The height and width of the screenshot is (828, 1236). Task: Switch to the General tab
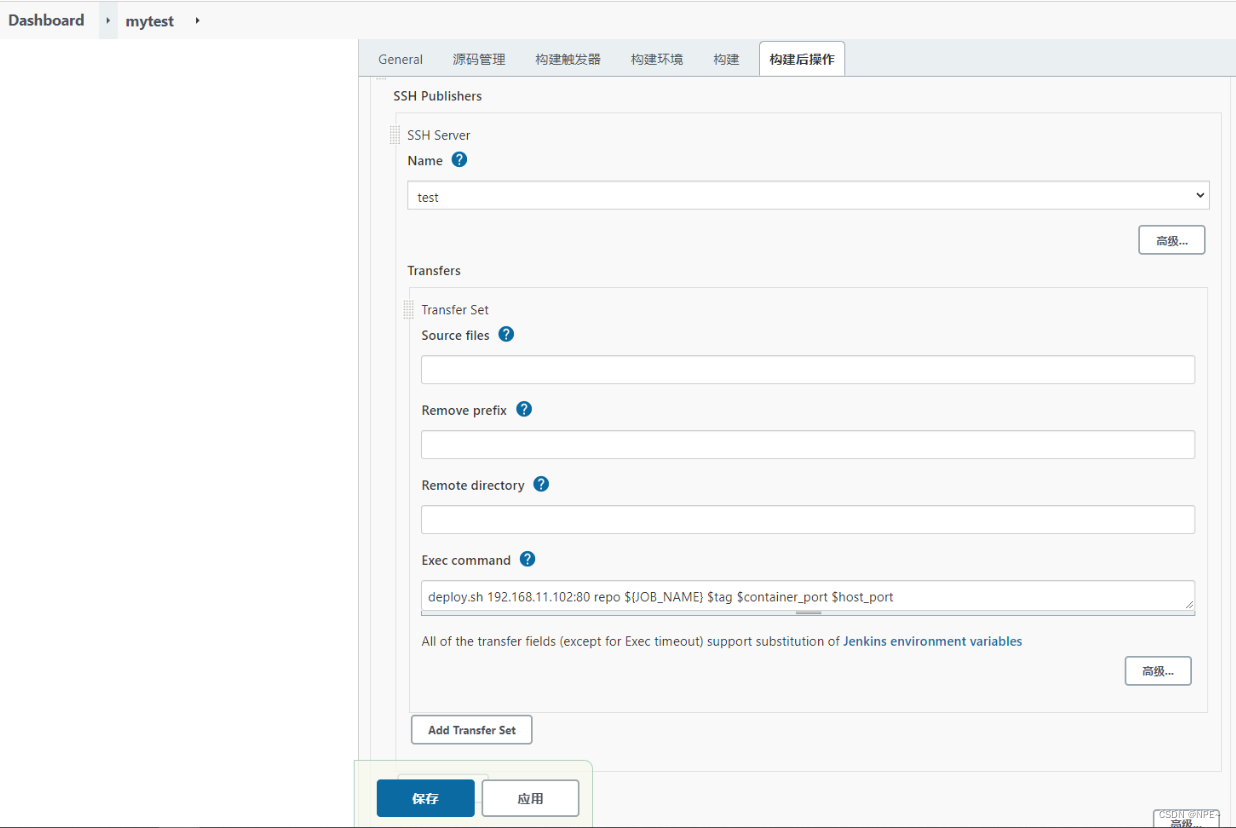[x=400, y=59]
